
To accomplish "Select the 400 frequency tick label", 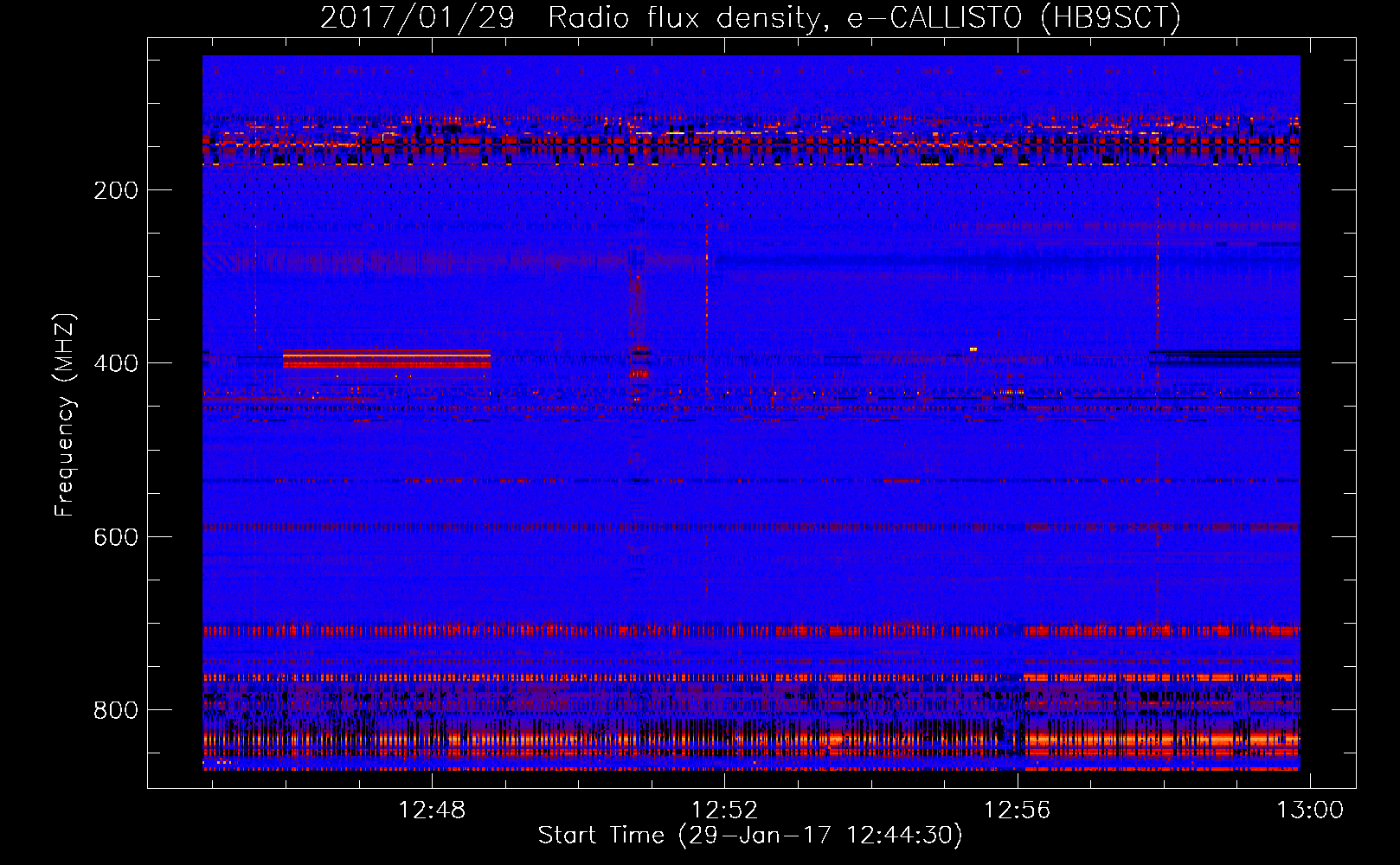I will [116, 363].
